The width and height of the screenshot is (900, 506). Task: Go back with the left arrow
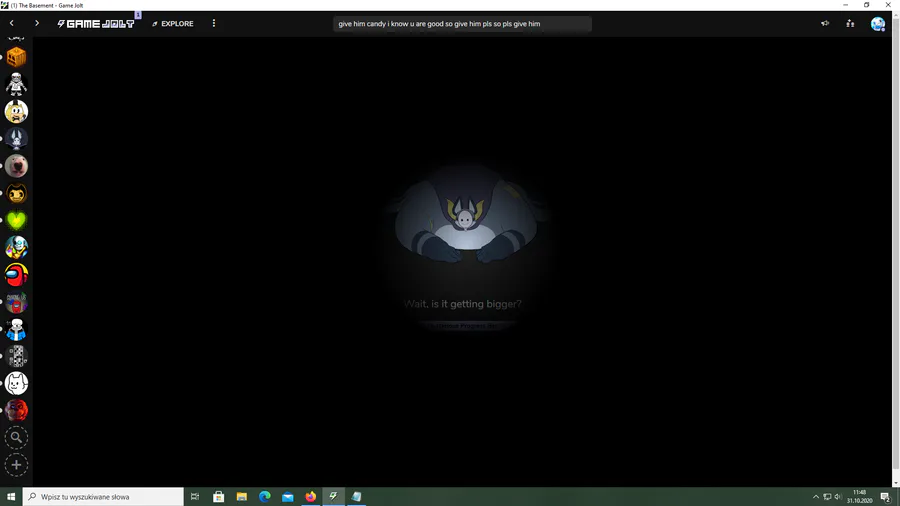11,24
